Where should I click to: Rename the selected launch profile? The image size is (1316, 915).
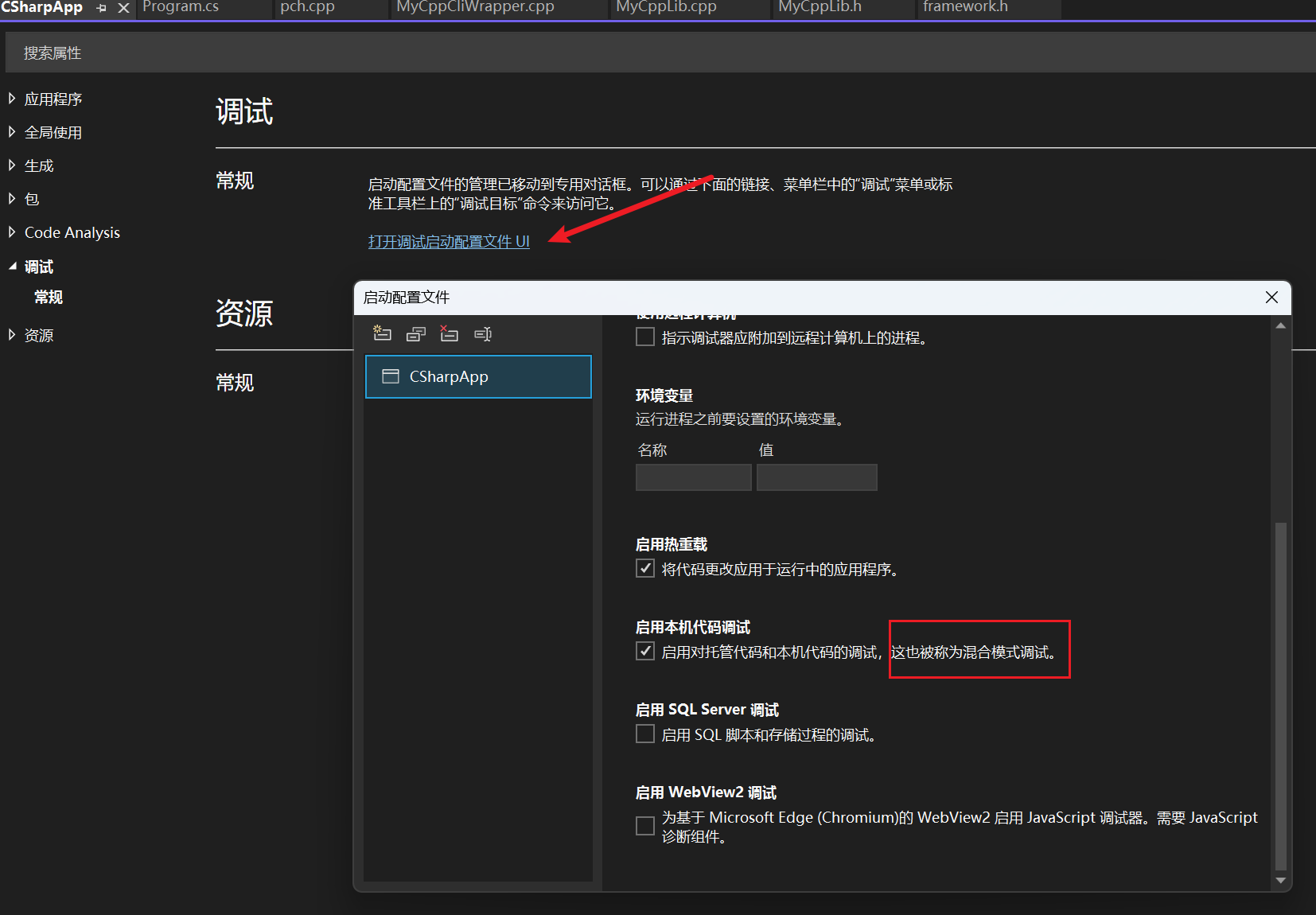[x=482, y=333]
